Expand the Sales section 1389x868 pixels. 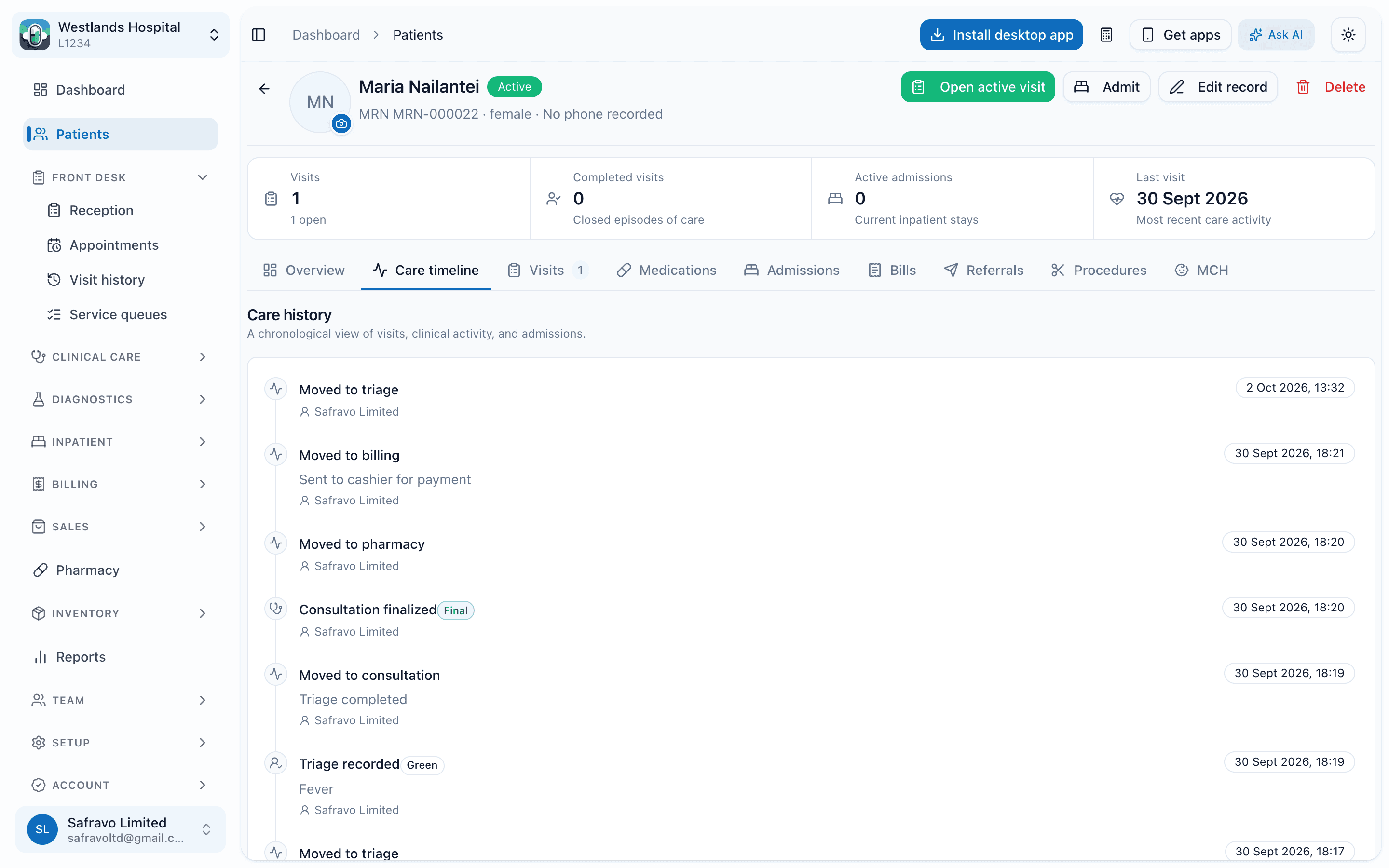121,527
